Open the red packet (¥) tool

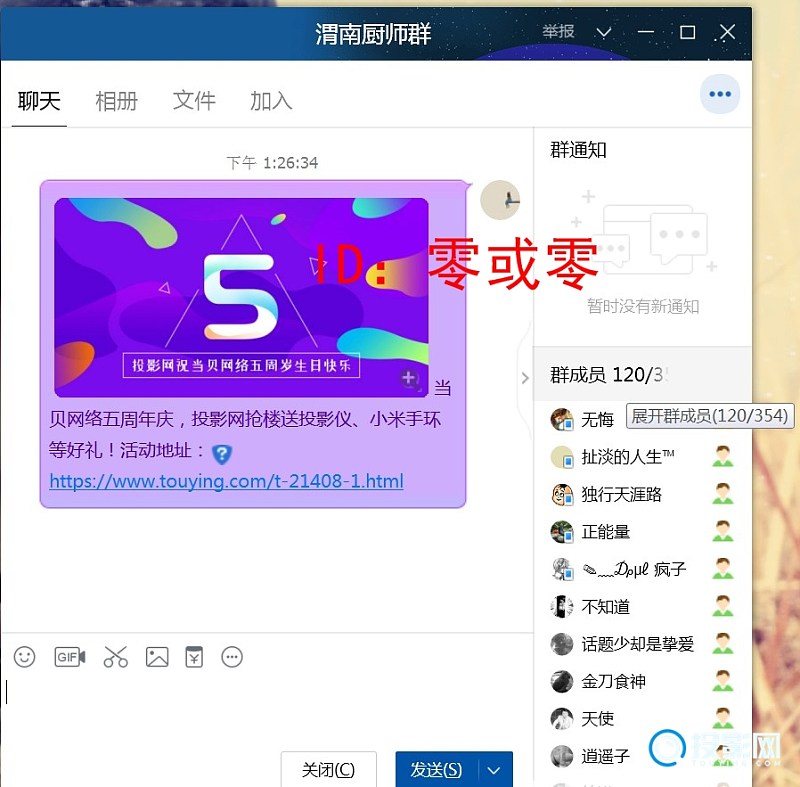click(x=194, y=657)
